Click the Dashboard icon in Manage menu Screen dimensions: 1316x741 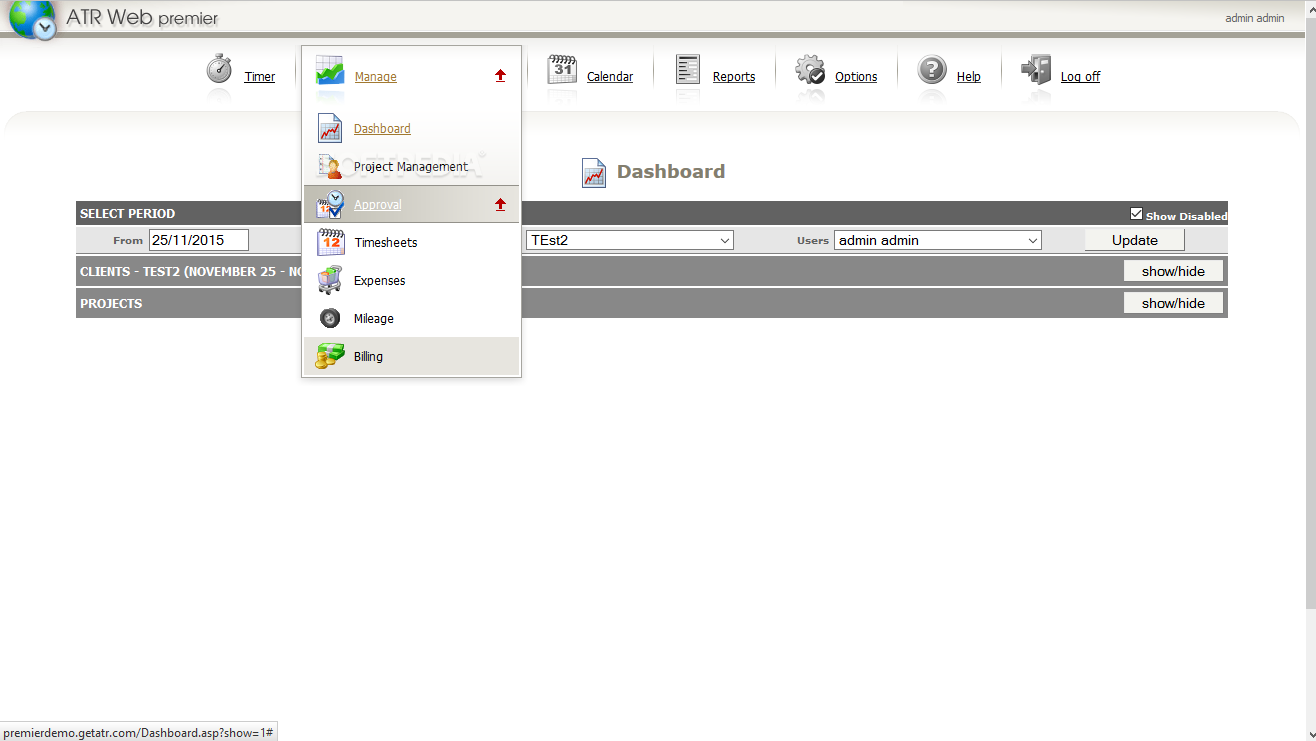(x=330, y=128)
